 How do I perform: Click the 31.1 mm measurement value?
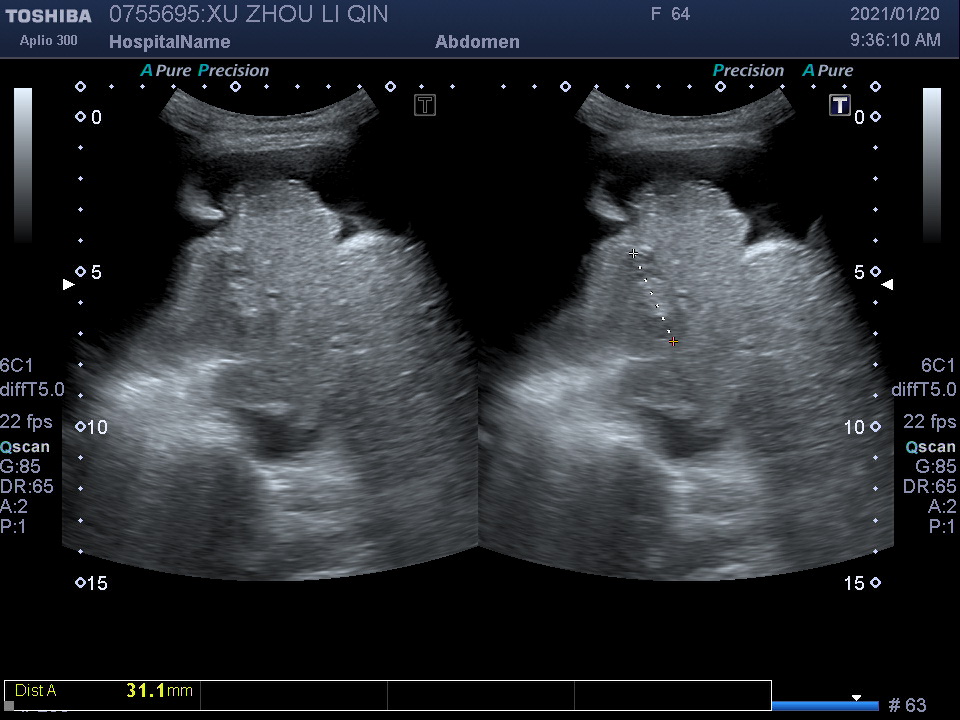pos(159,691)
